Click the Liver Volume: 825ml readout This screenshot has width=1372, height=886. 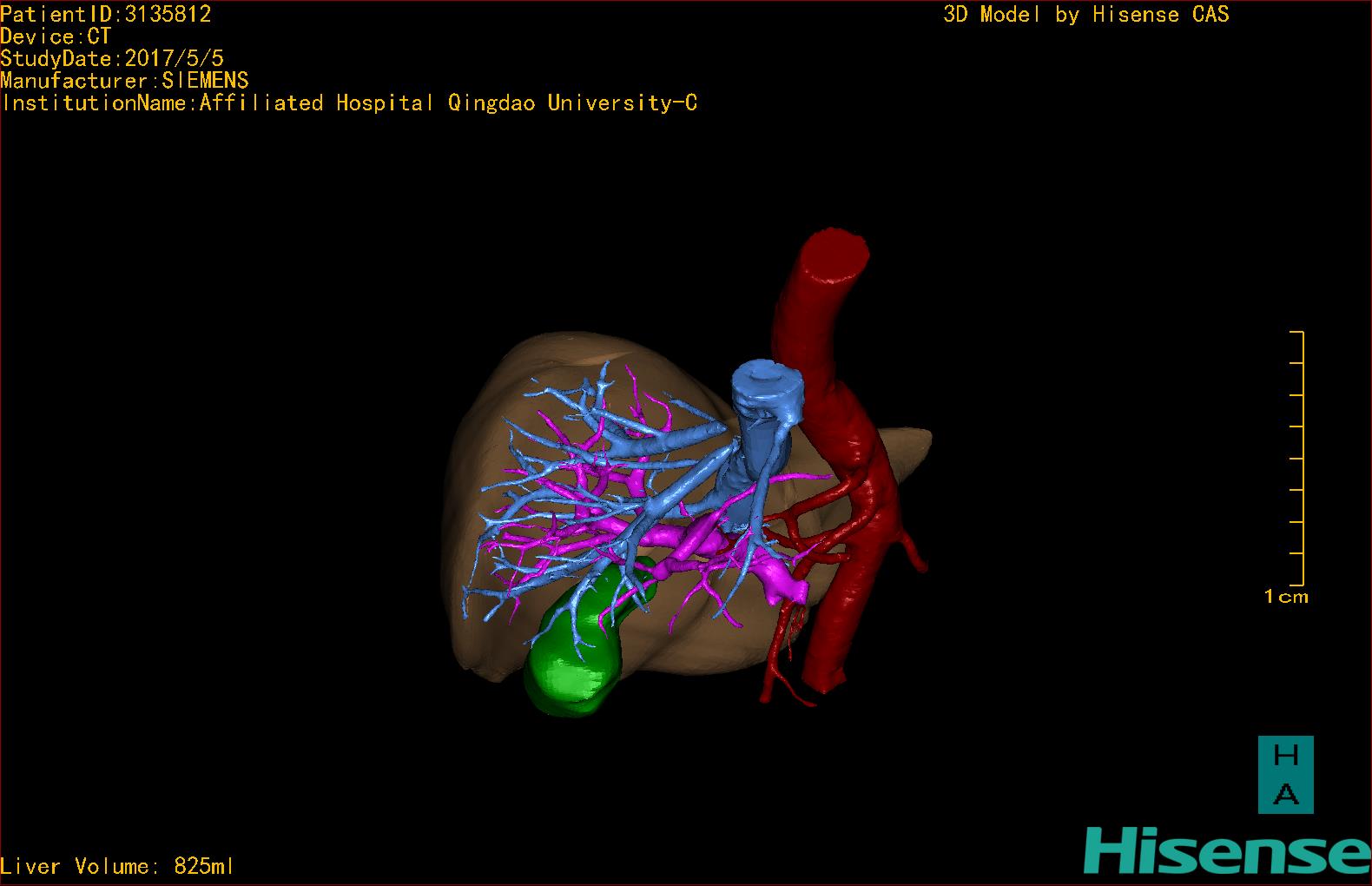click(117, 866)
